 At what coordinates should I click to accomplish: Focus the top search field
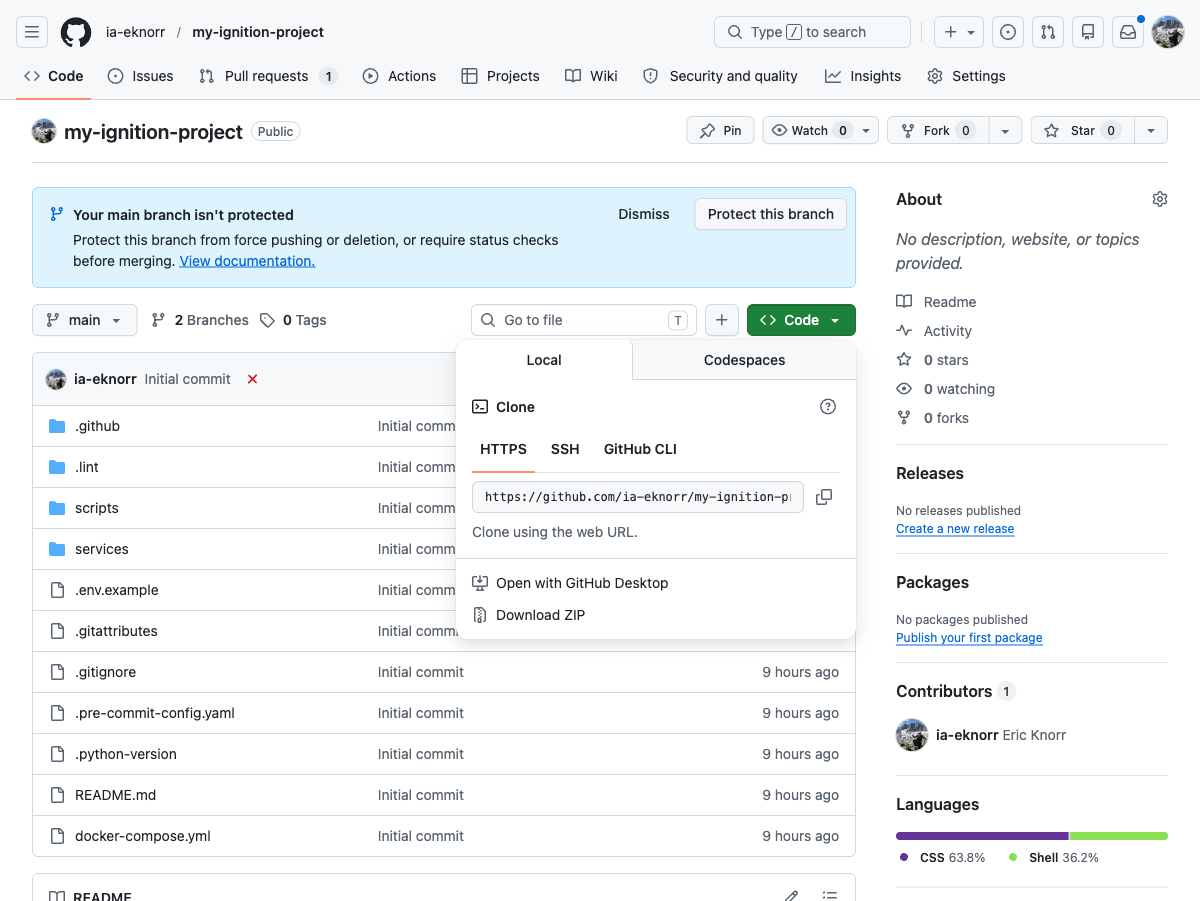pos(812,32)
